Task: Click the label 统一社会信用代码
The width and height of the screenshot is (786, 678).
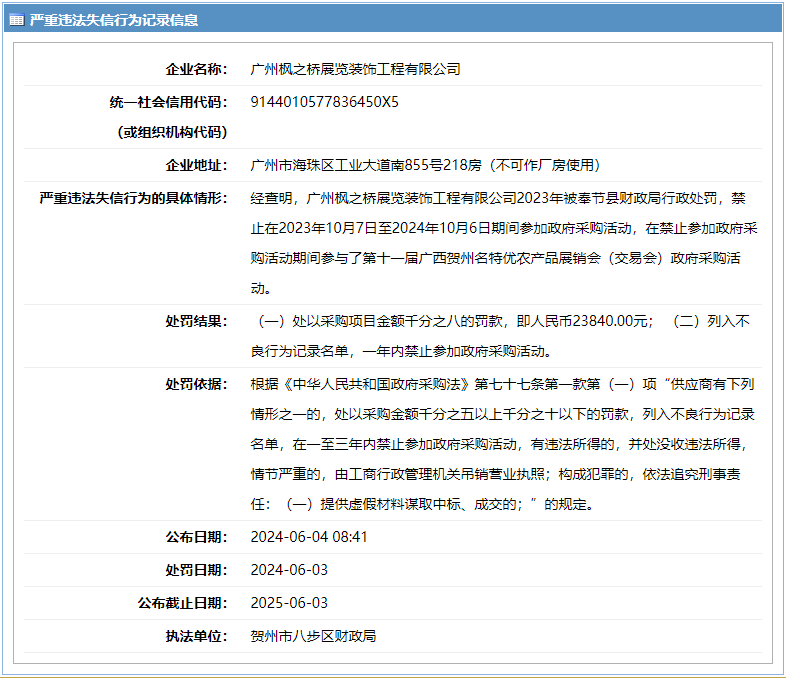Action: point(168,102)
